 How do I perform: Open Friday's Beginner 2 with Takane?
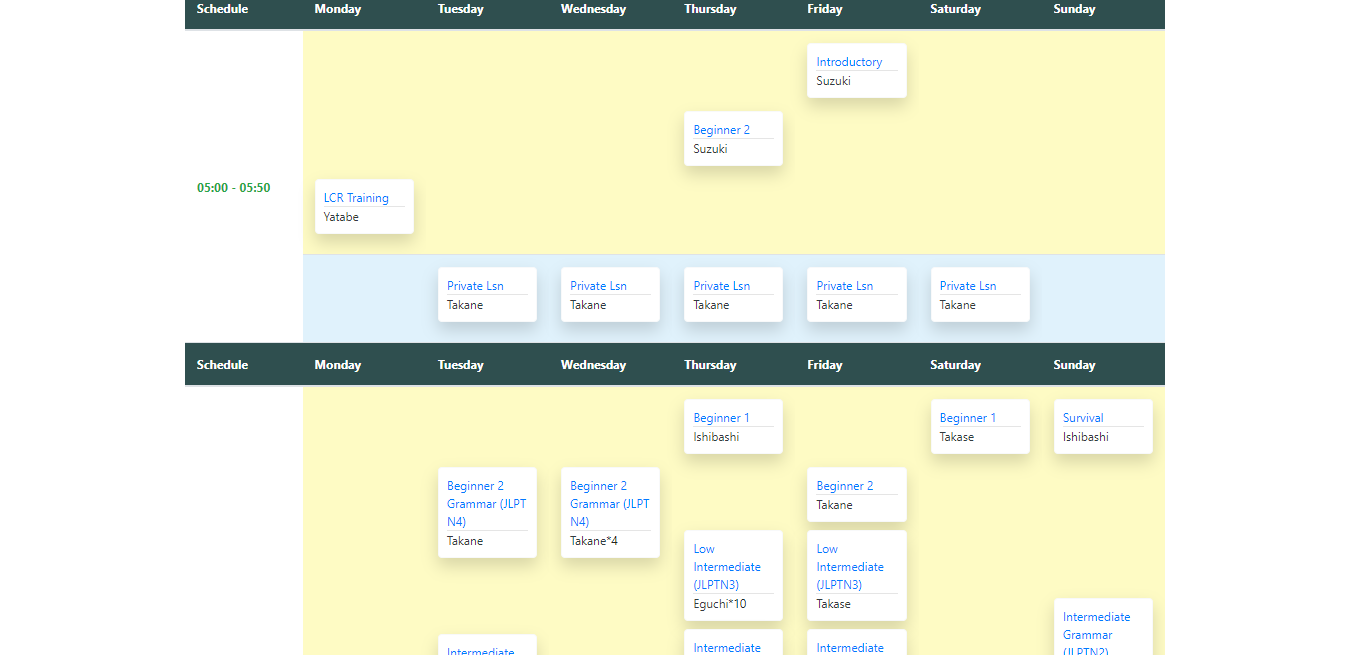[844, 486]
